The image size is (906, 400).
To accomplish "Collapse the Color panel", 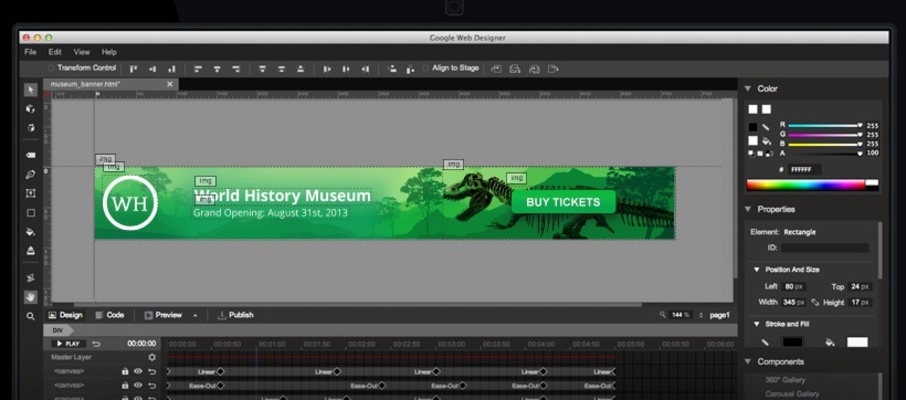I will [748, 88].
